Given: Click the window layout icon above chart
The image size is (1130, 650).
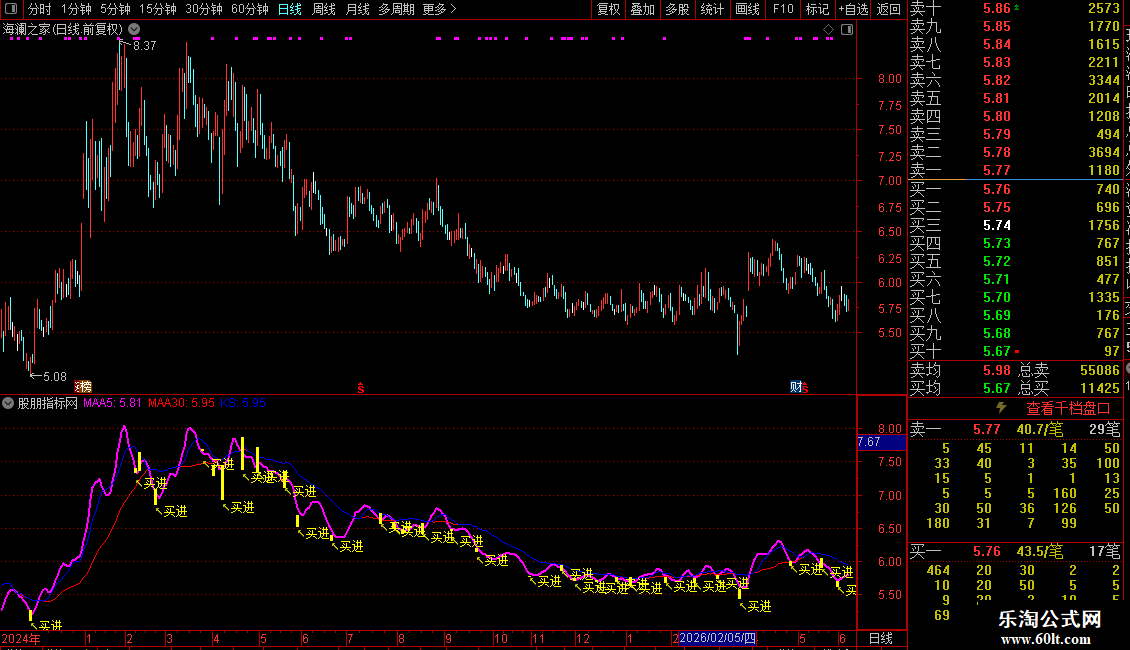Looking at the screenshot, I should 847,29.
